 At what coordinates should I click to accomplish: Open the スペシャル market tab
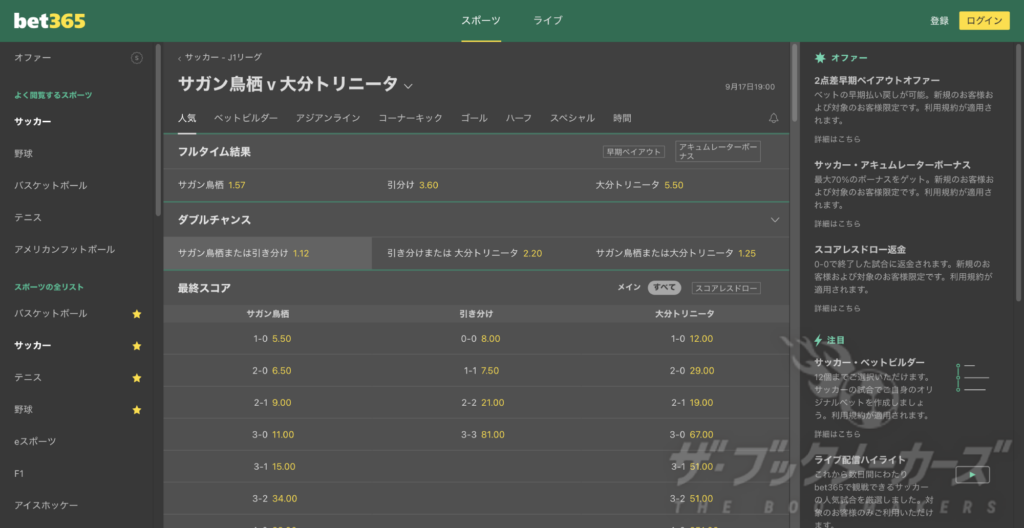point(572,118)
